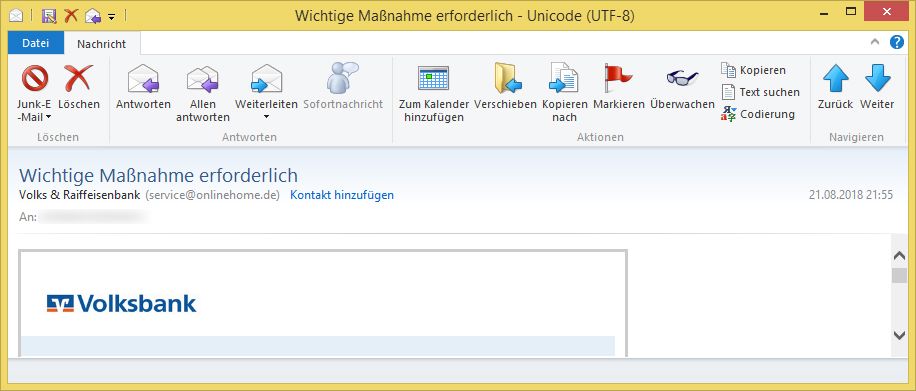Viewport: 916px width, 391px height.
Task: Click the red X delete icon in title bar
Action: coord(71,16)
